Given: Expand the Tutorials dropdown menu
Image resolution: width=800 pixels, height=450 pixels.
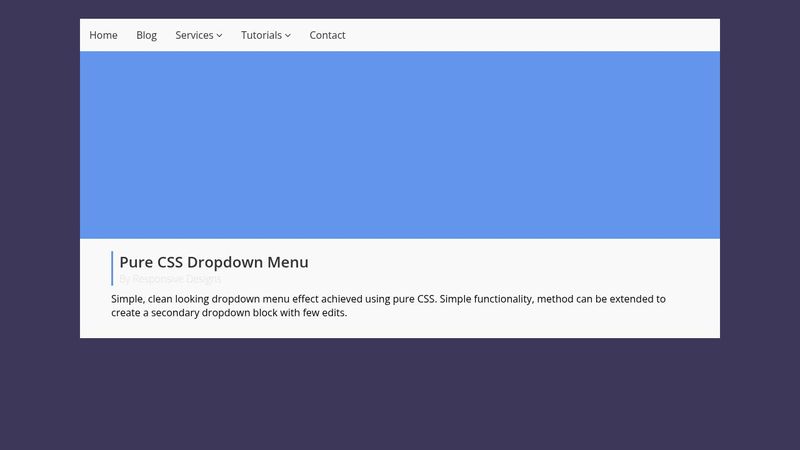Looking at the screenshot, I should click(266, 35).
